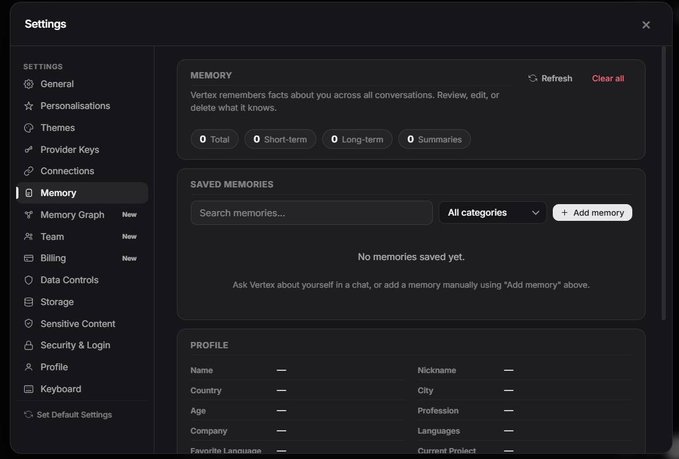Click the Add memory button

592,213
